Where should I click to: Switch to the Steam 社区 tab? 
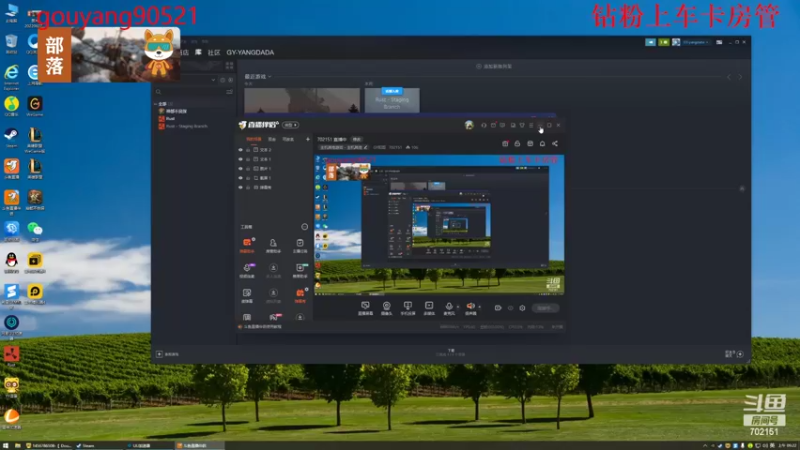coord(214,53)
